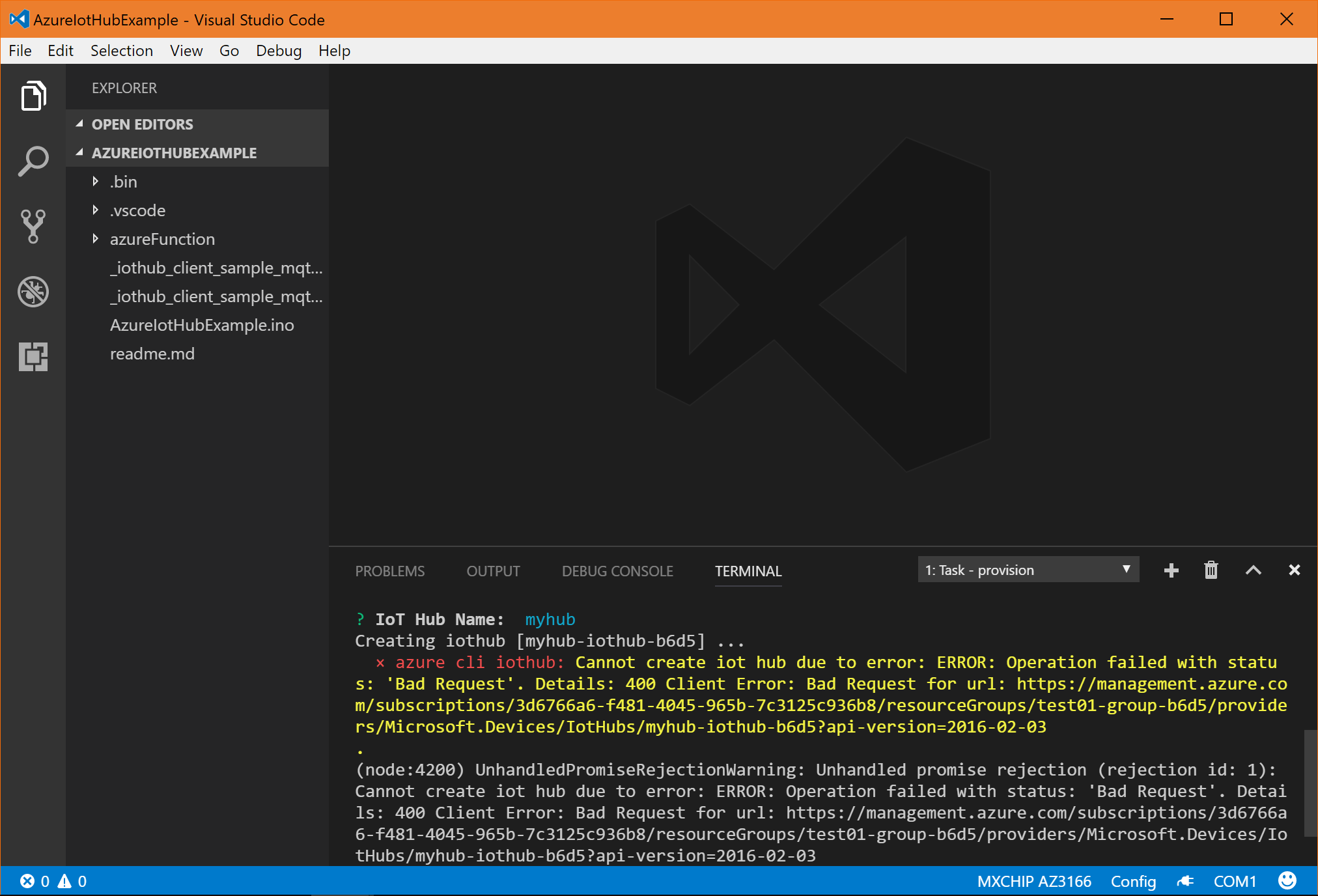Viewport: 1318px width, 896px height.
Task: Click the feedback smiley icon
Action: click(1287, 880)
